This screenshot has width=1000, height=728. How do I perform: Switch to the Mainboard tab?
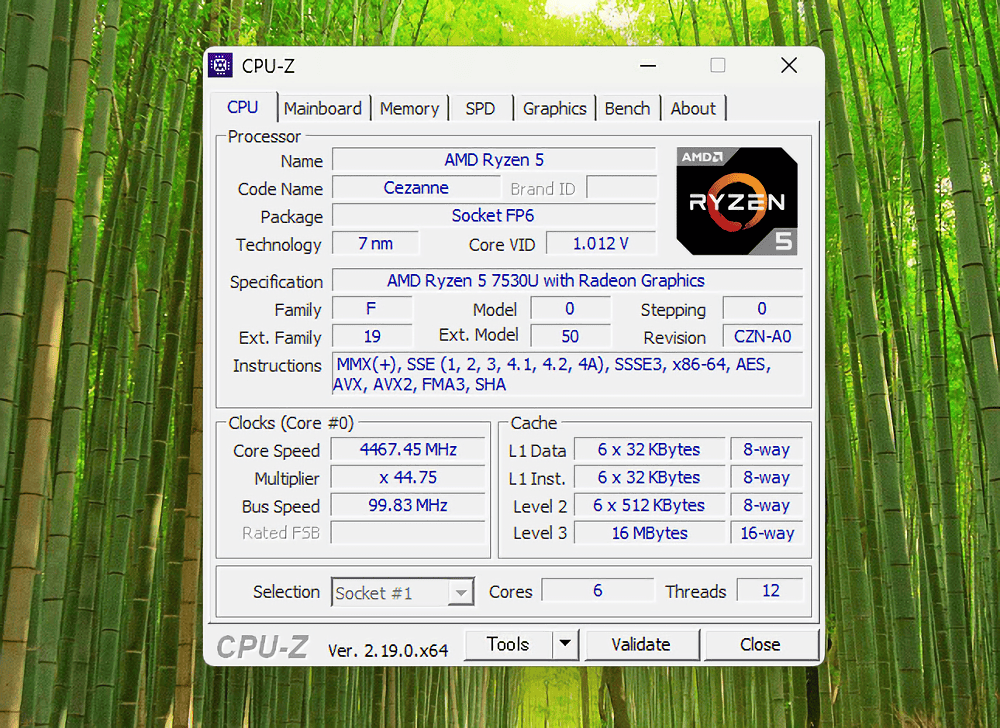tap(322, 108)
